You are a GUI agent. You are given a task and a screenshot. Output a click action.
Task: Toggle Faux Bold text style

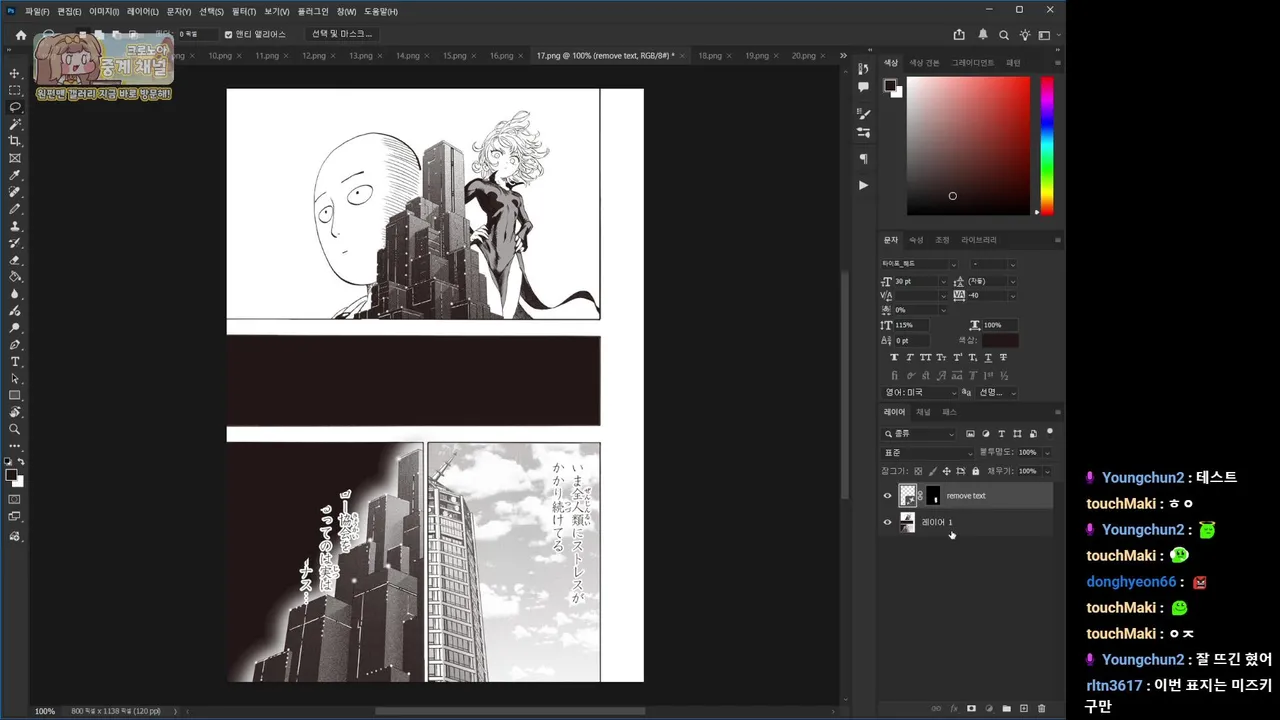pyautogui.click(x=894, y=357)
